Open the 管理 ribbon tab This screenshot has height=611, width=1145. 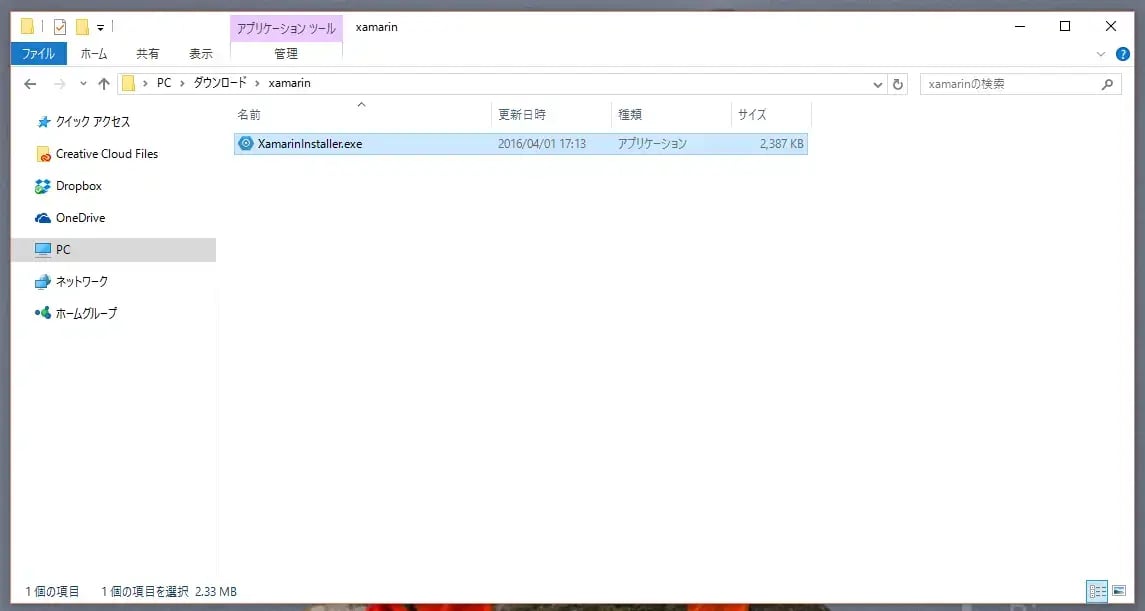[x=286, y=53]
